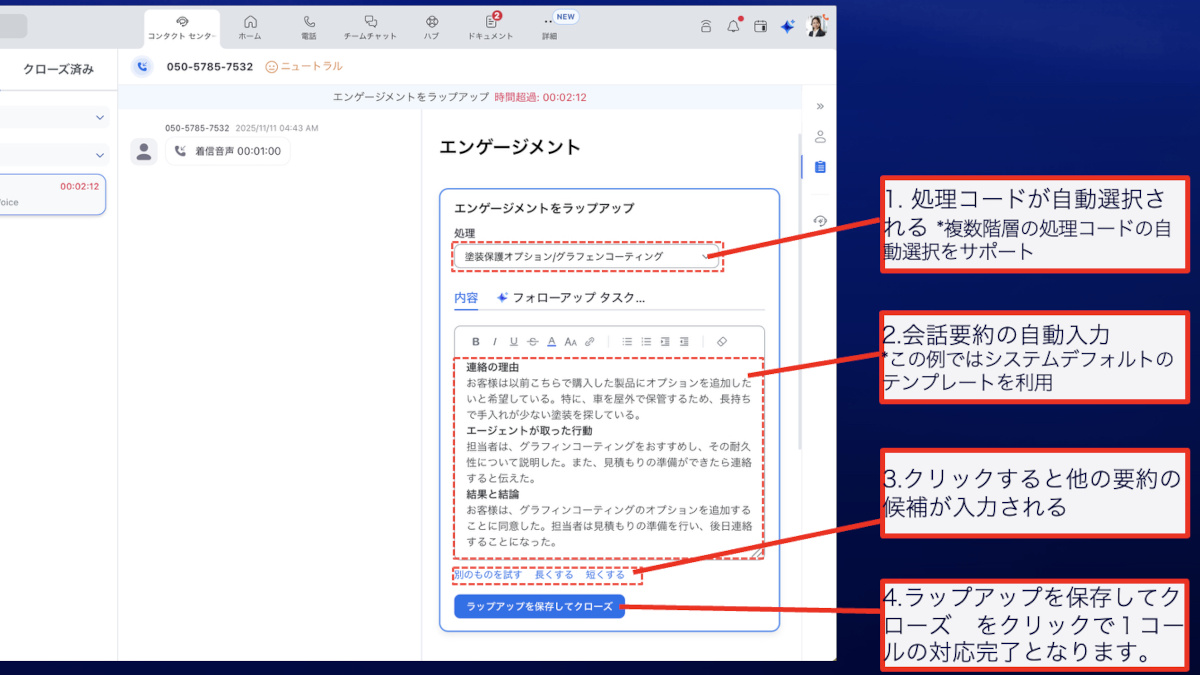Open the 電話 tab
Image resolution: width=1200 pixels, height=675 pixels.
[309, 27]
